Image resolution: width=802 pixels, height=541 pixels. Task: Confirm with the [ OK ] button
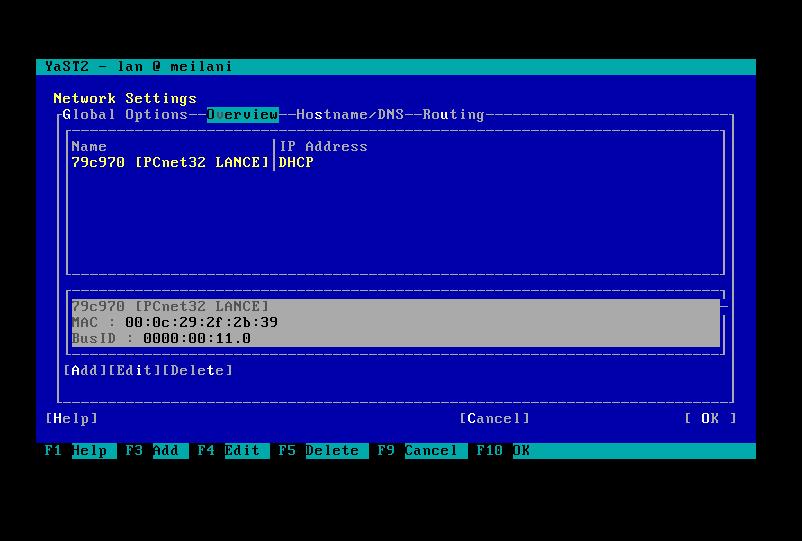[710, 418]
